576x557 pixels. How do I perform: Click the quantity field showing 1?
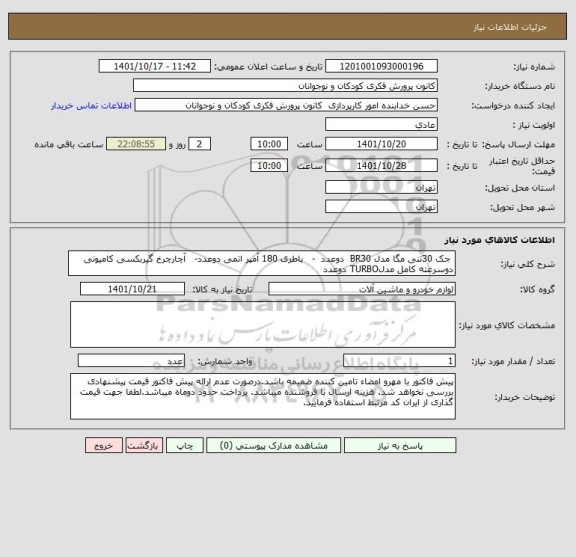click(399, 361)
